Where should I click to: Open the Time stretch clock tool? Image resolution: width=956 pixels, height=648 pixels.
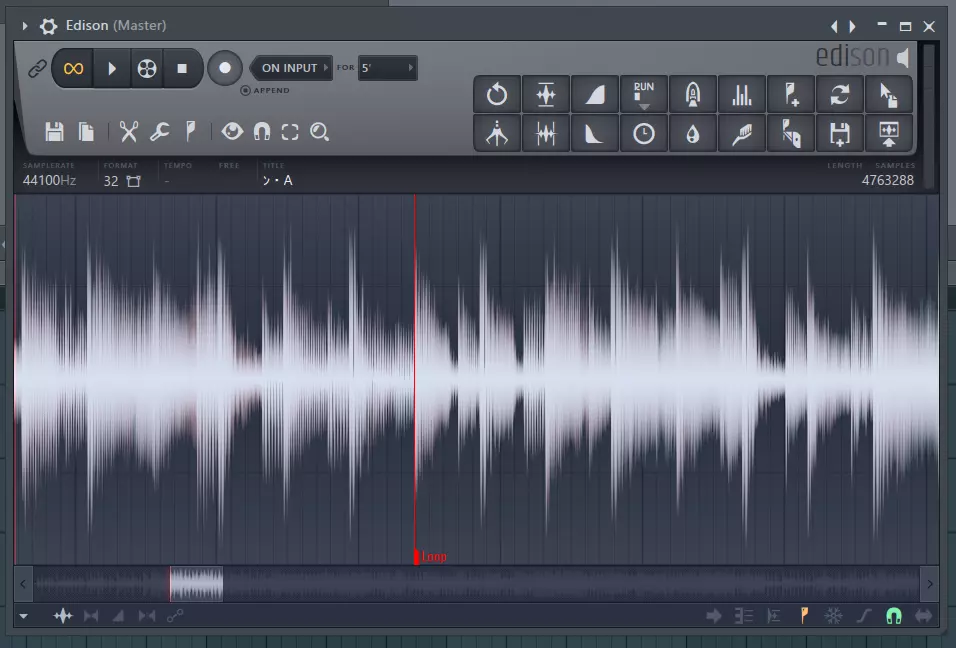pos(644,134)
